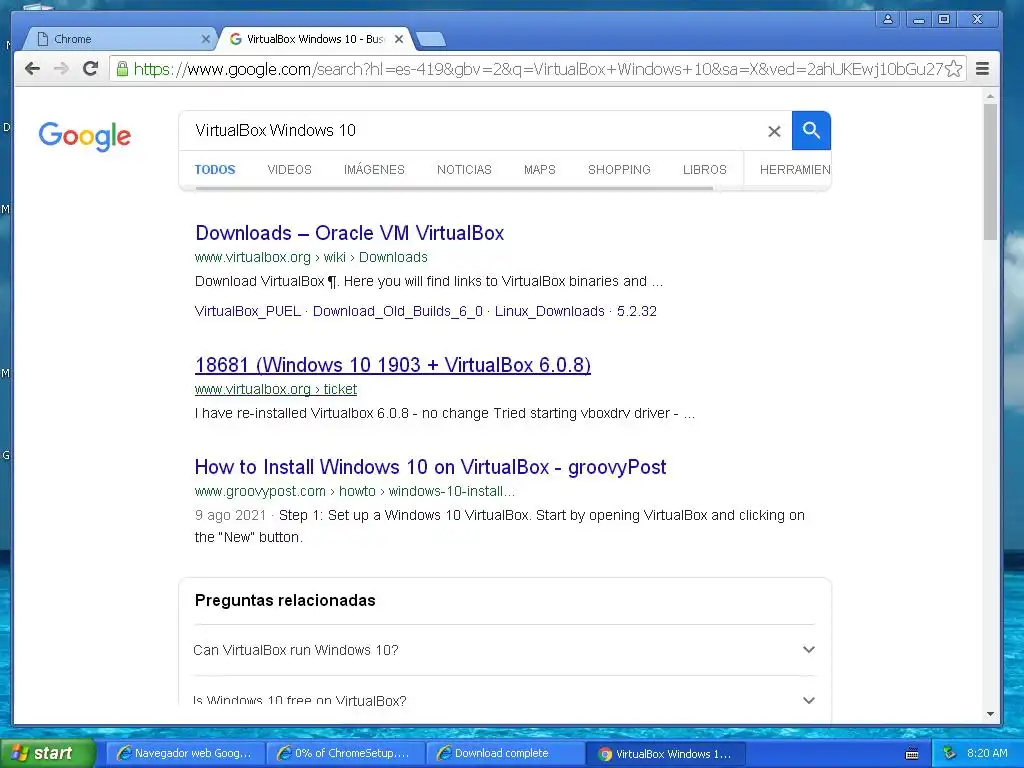Switch to the MAPS results tab

coord(539,170)
